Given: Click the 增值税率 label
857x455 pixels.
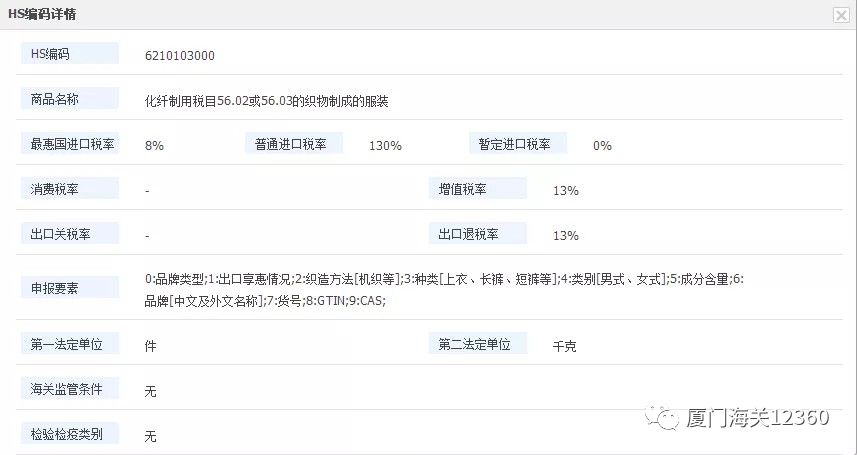Looking at the screenshot, I should pos(477,189).
